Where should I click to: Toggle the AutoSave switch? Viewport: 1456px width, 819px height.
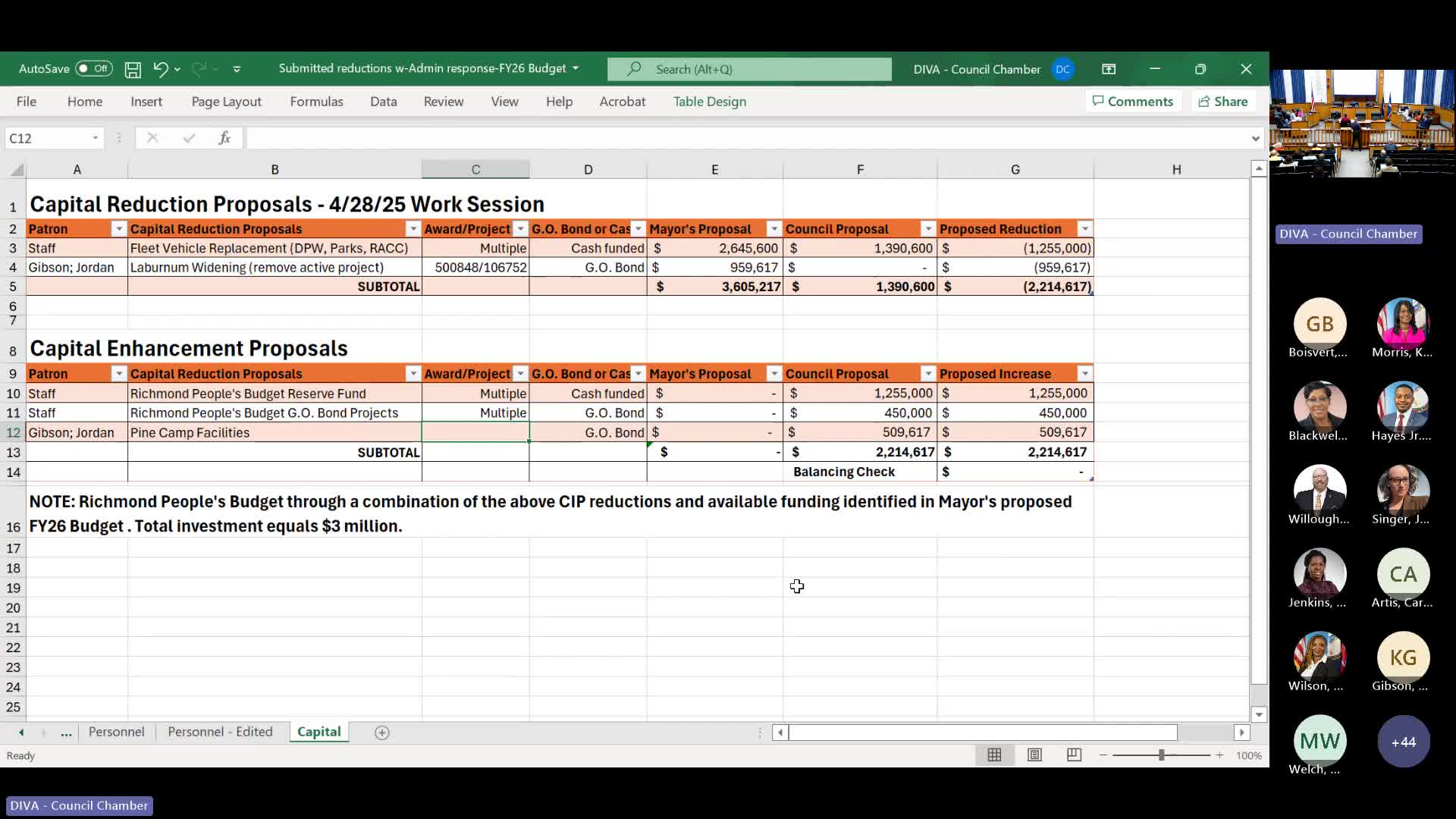(x=93, y=68)
